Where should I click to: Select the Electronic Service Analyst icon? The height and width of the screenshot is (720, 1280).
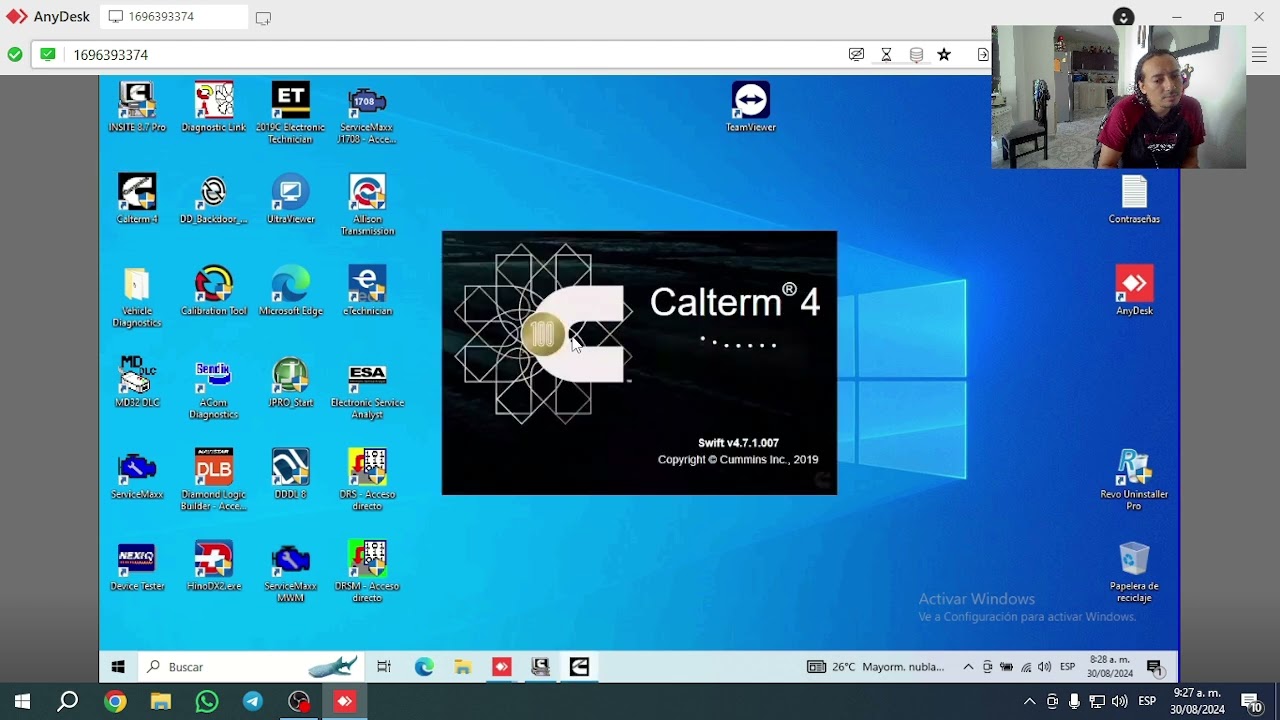pyautogui.click(x=367, y=389)
